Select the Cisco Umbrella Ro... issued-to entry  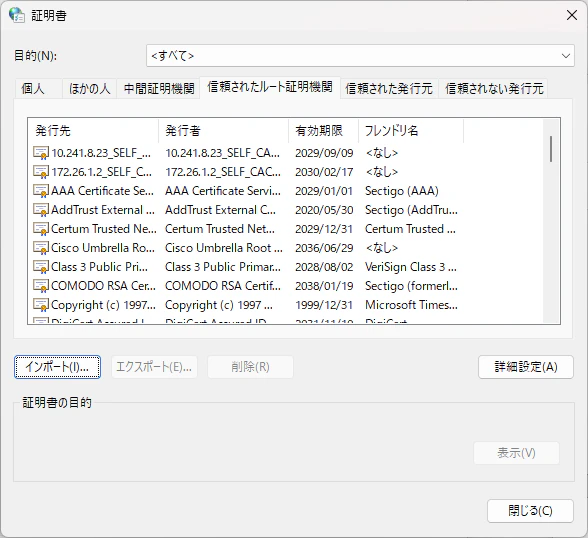[x=103, y=248]
